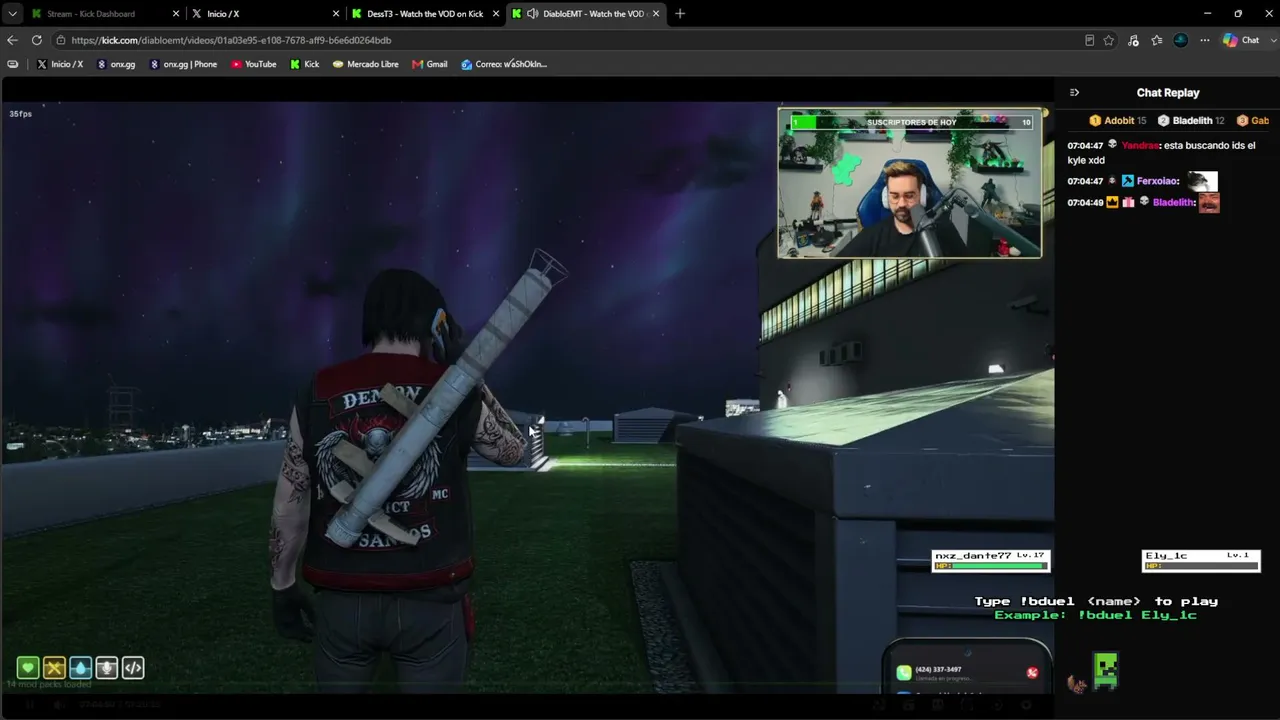This screenshot has height=720, width=1280.
Task: Click the green phone call icon
Action: [904, 673]
